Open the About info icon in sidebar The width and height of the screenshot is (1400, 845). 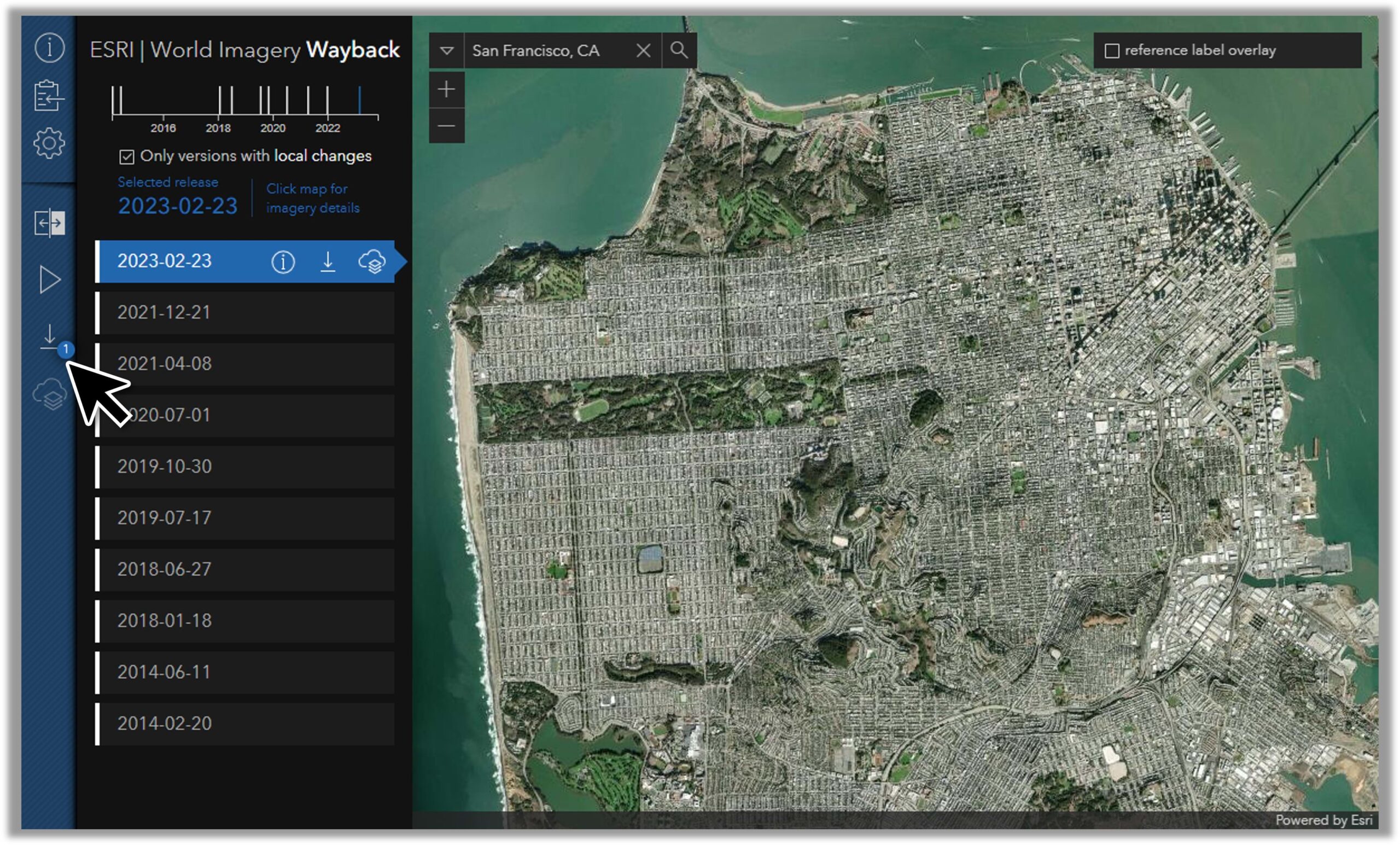(x=49, y=47)
